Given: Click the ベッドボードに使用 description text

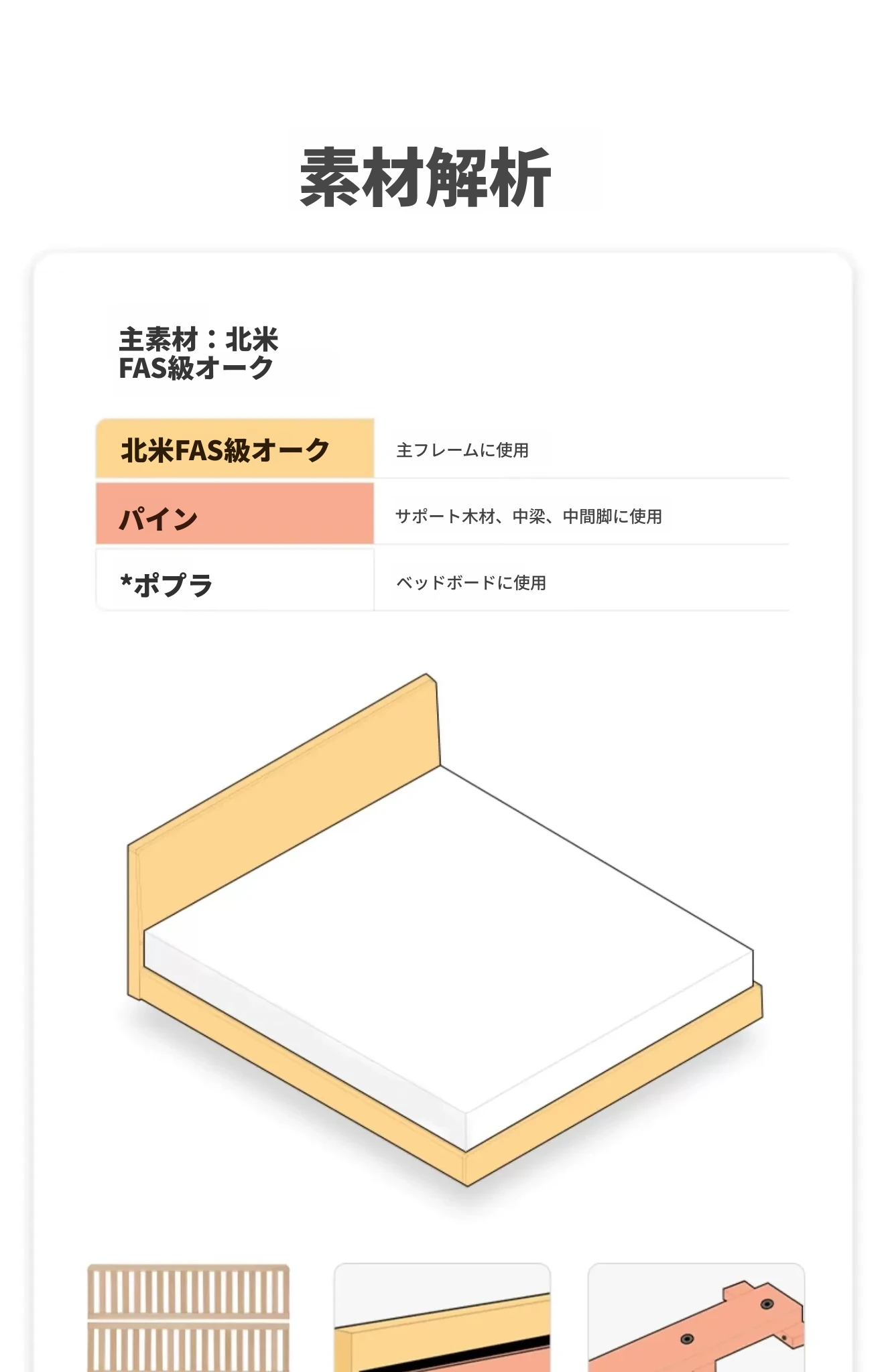Looking at the screenshot, I should (x=470, y=583).
